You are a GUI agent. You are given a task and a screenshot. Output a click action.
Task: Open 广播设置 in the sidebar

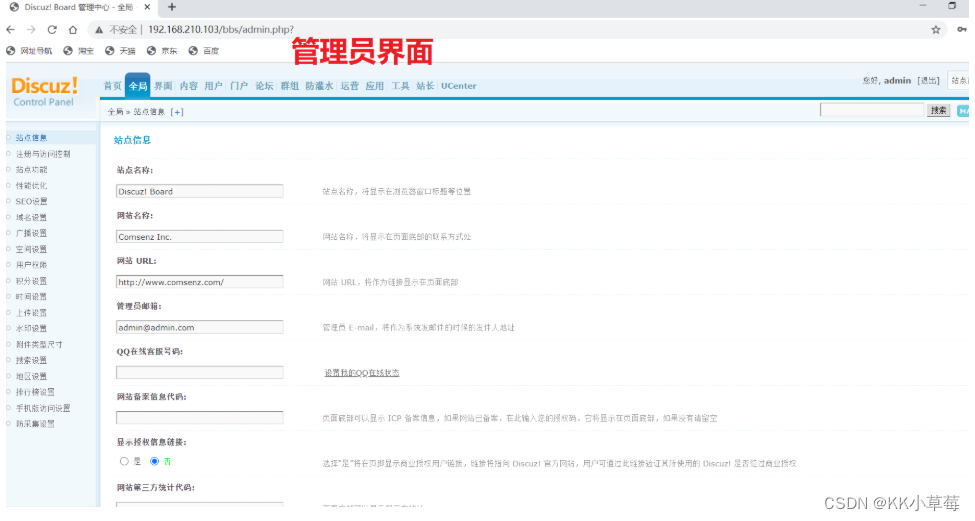[31, 233]
